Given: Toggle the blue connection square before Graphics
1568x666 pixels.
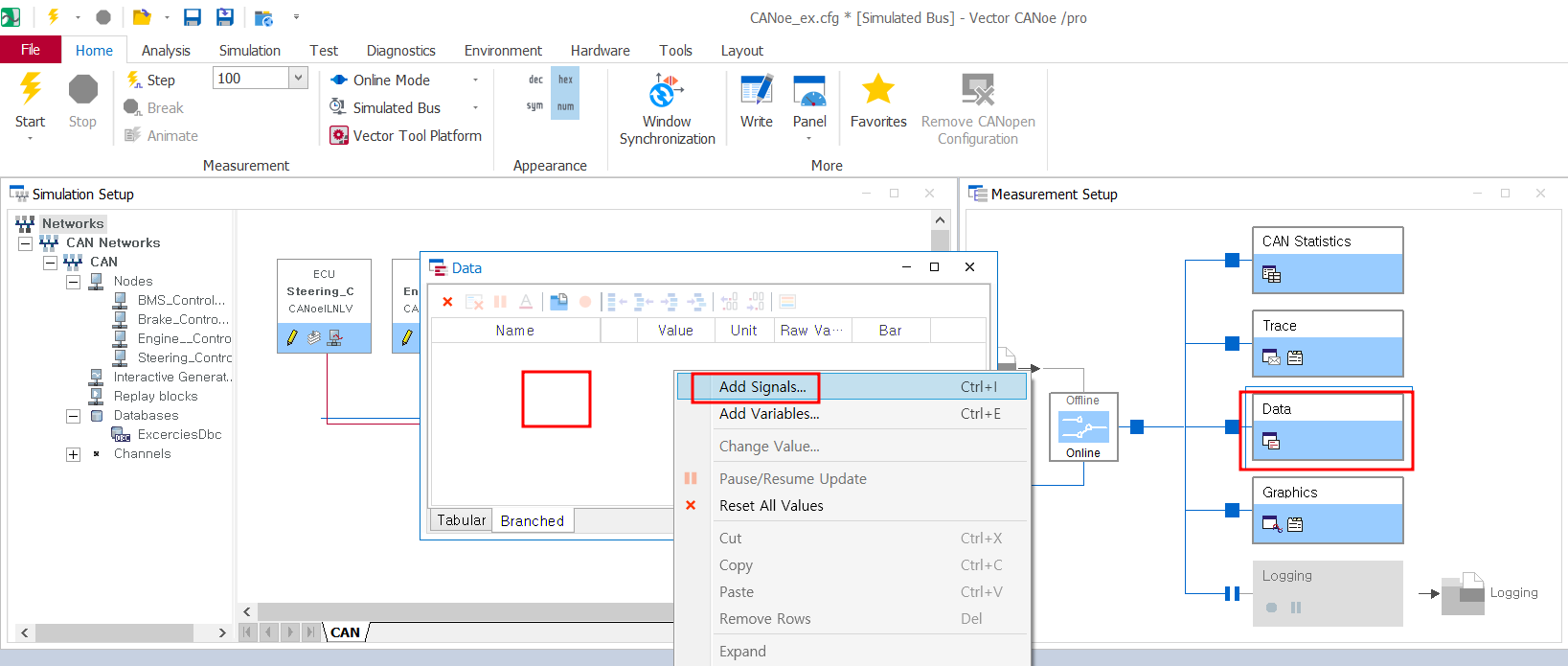Looking at the screenshot, I should (x=1233, y=510).
